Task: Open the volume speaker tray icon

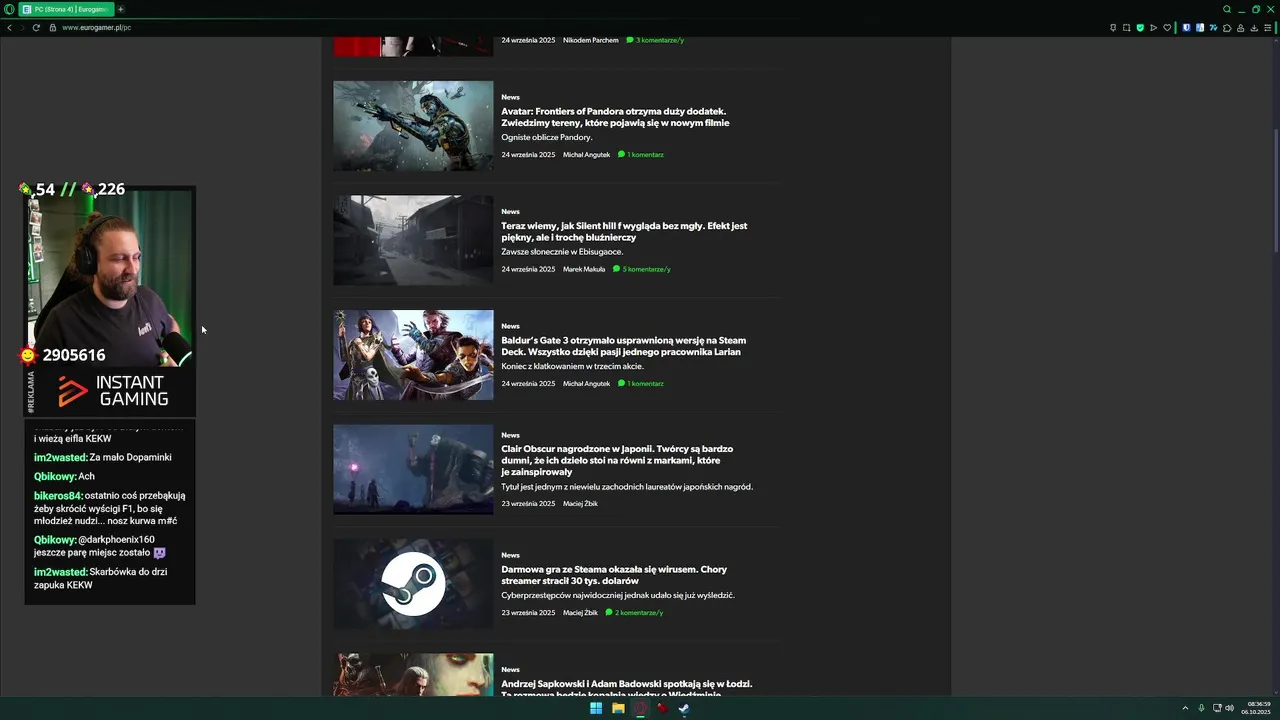Action: click(x=1230, y=708)
